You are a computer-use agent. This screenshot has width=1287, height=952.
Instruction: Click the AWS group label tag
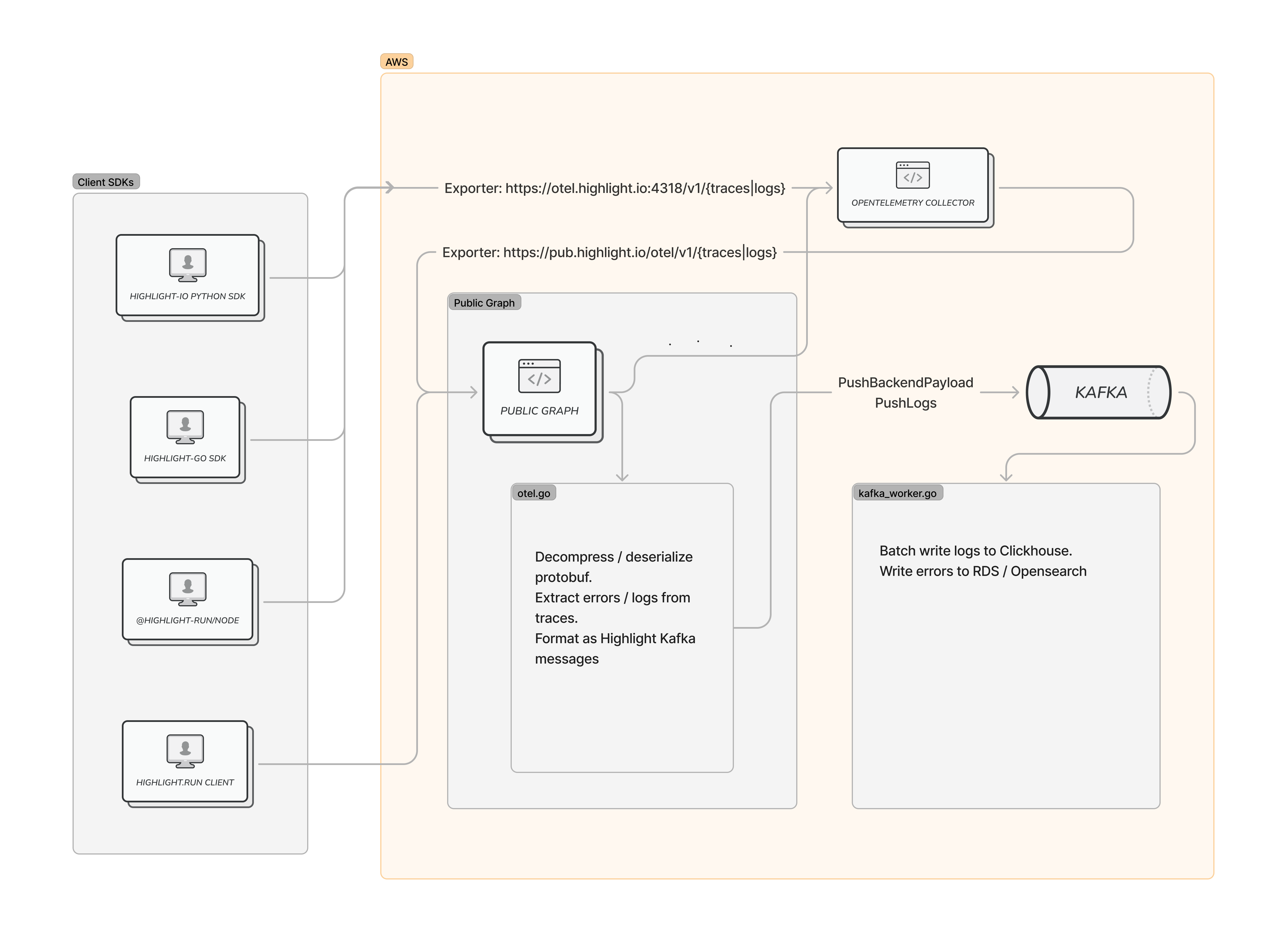coord(396,62)
